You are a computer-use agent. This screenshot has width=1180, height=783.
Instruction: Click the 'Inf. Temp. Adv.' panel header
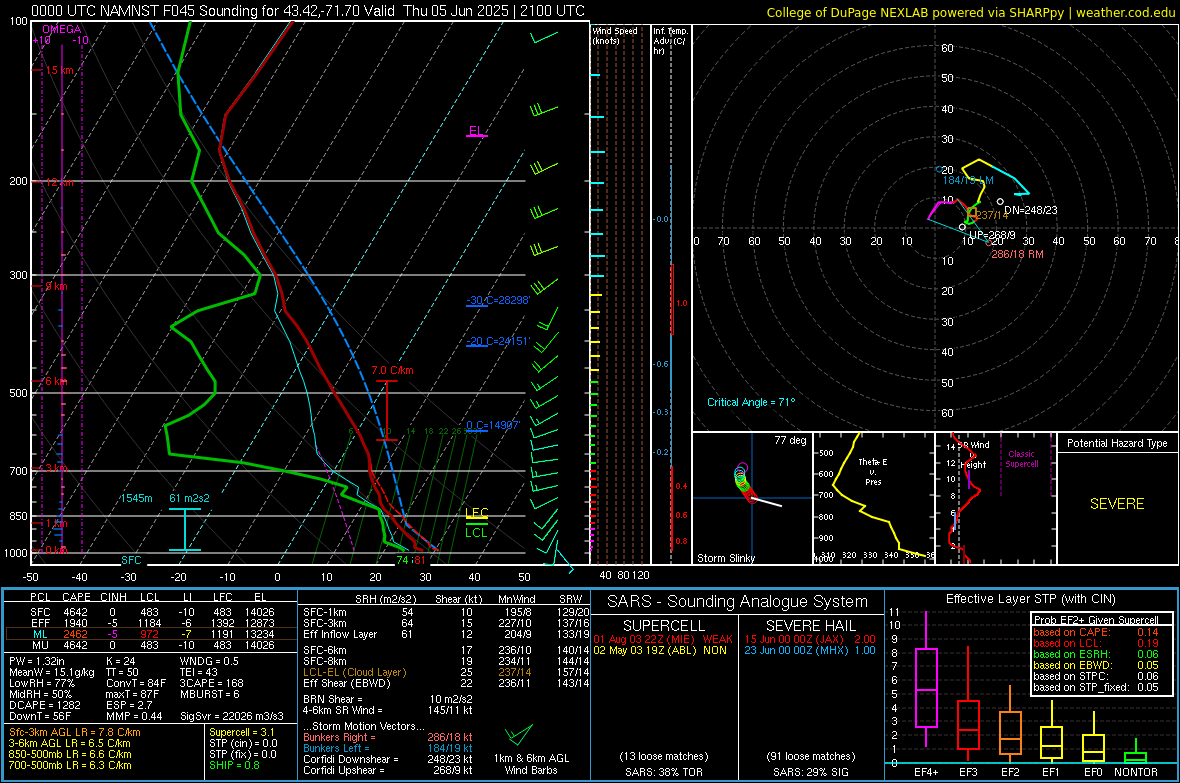point(670,41)
